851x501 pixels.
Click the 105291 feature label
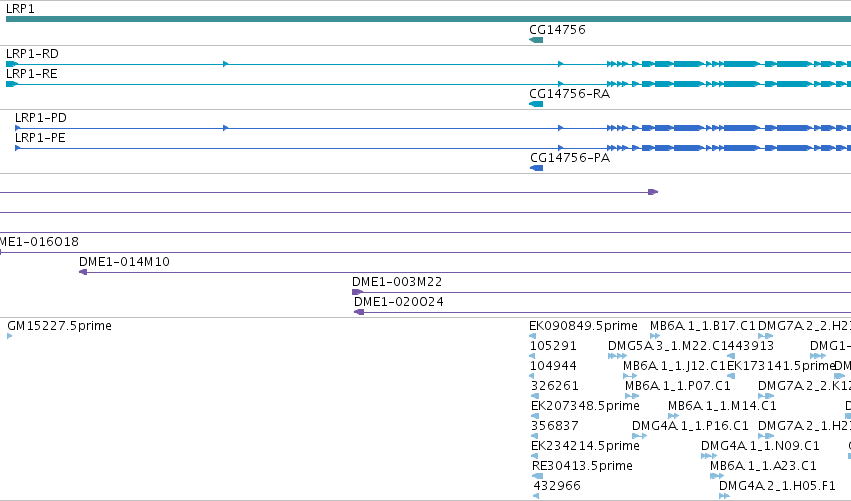point(553,346)
